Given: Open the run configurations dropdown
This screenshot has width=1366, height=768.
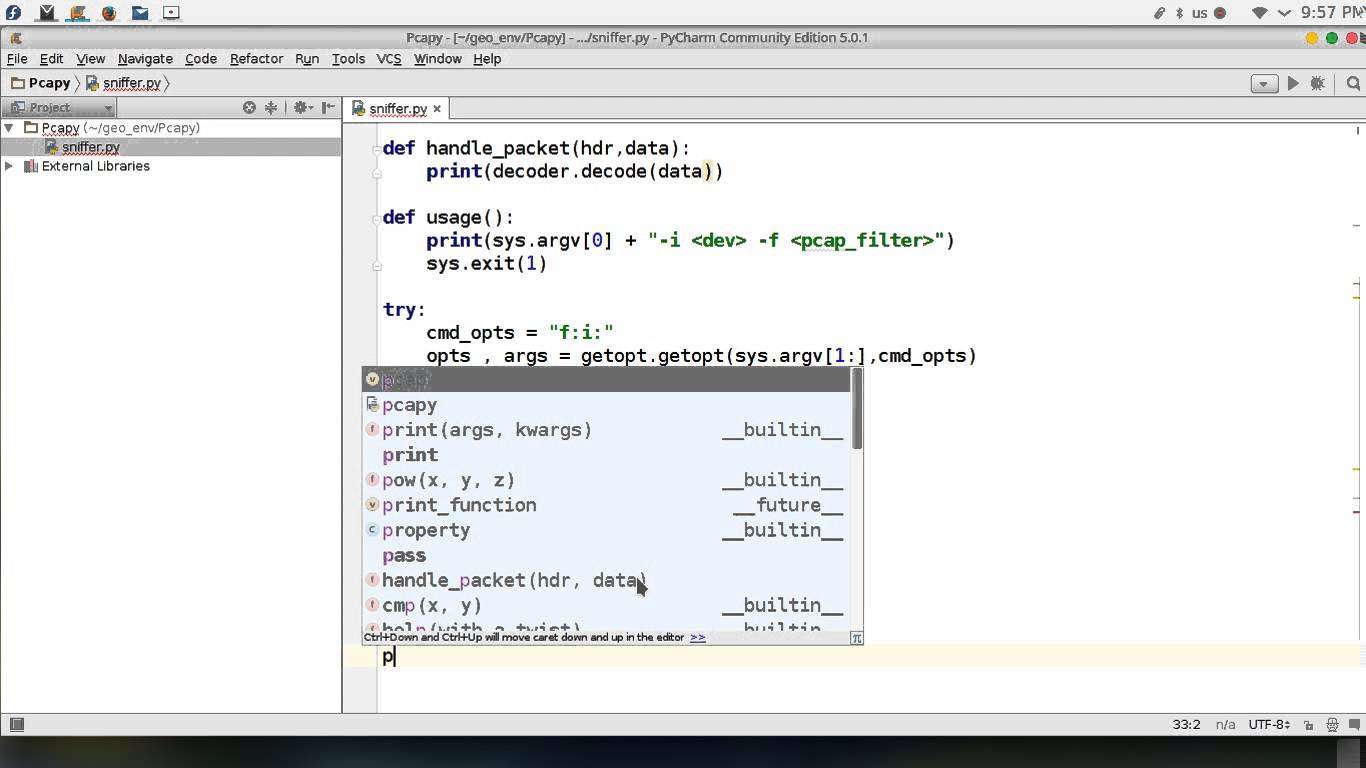Looking at the screenshot, I should (x=1263, y=83).
